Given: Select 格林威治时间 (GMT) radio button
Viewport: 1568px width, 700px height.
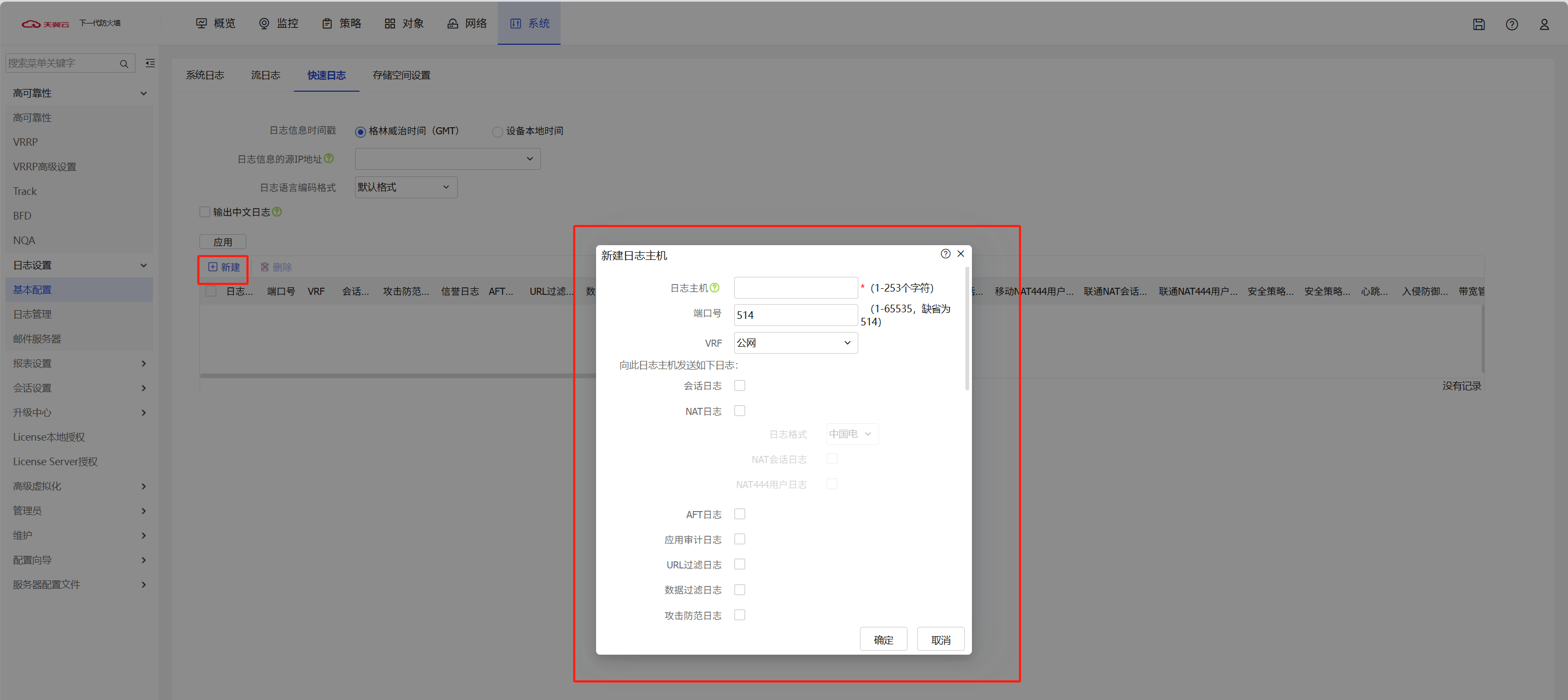Looking at the screenshot, I should 361,132.
